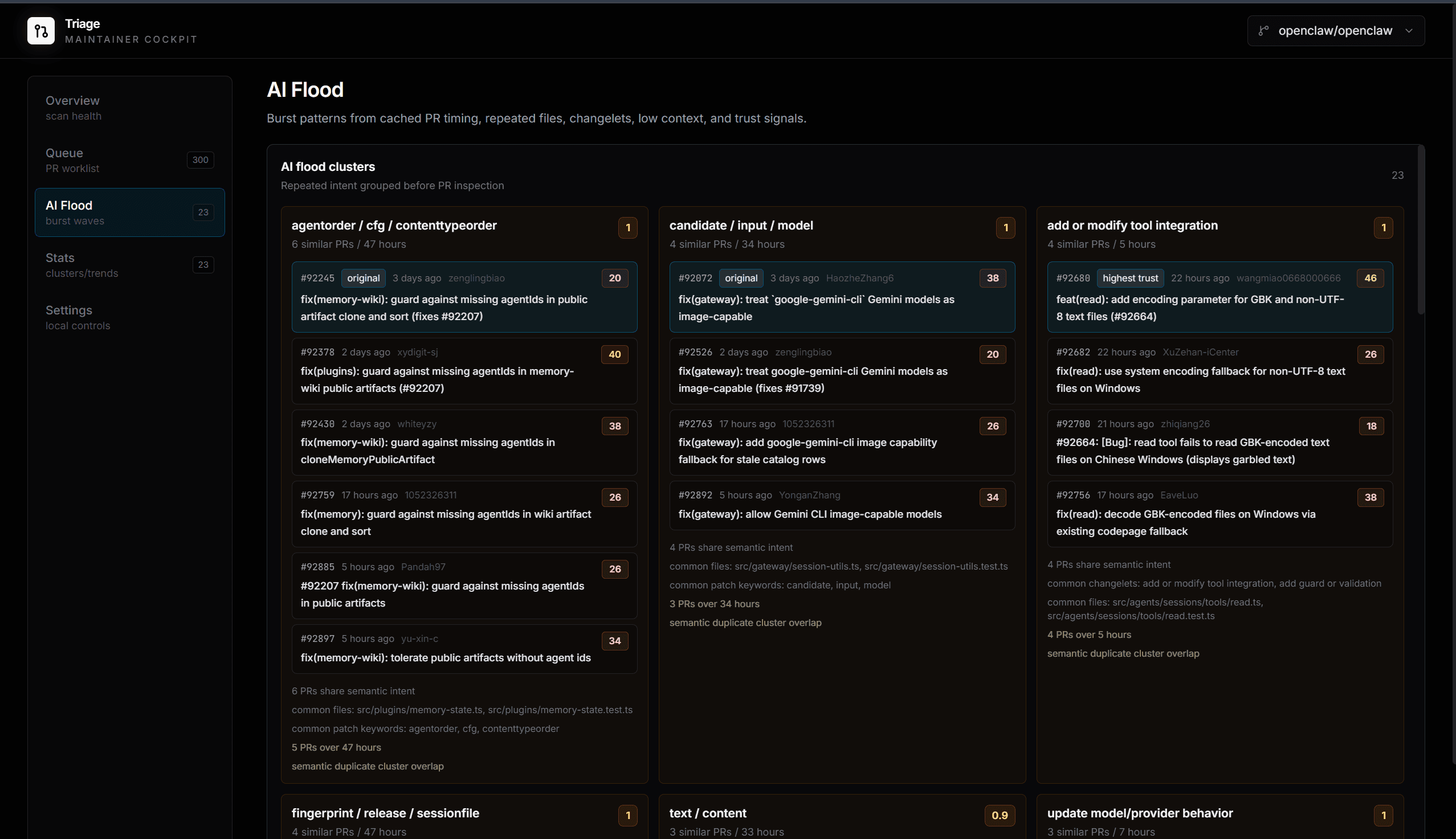Viewport: 1456px width, 839px height.
Task: Open Stats clusters/trends section
Action: [130, 265]
